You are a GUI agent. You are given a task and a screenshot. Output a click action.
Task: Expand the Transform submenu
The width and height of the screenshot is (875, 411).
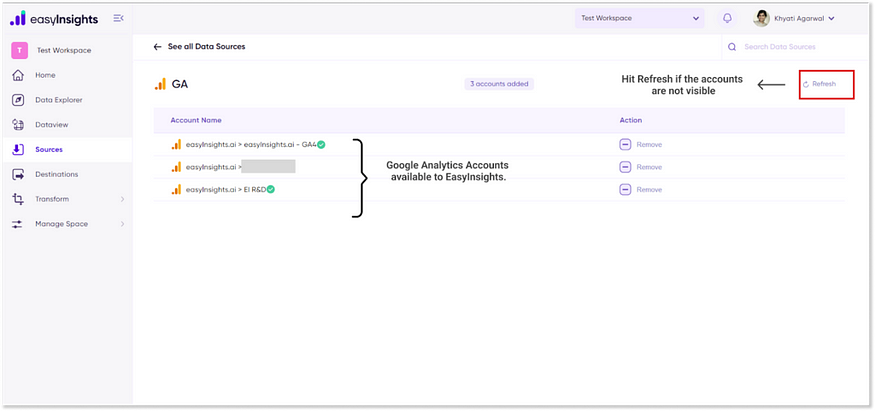point(122,199)
